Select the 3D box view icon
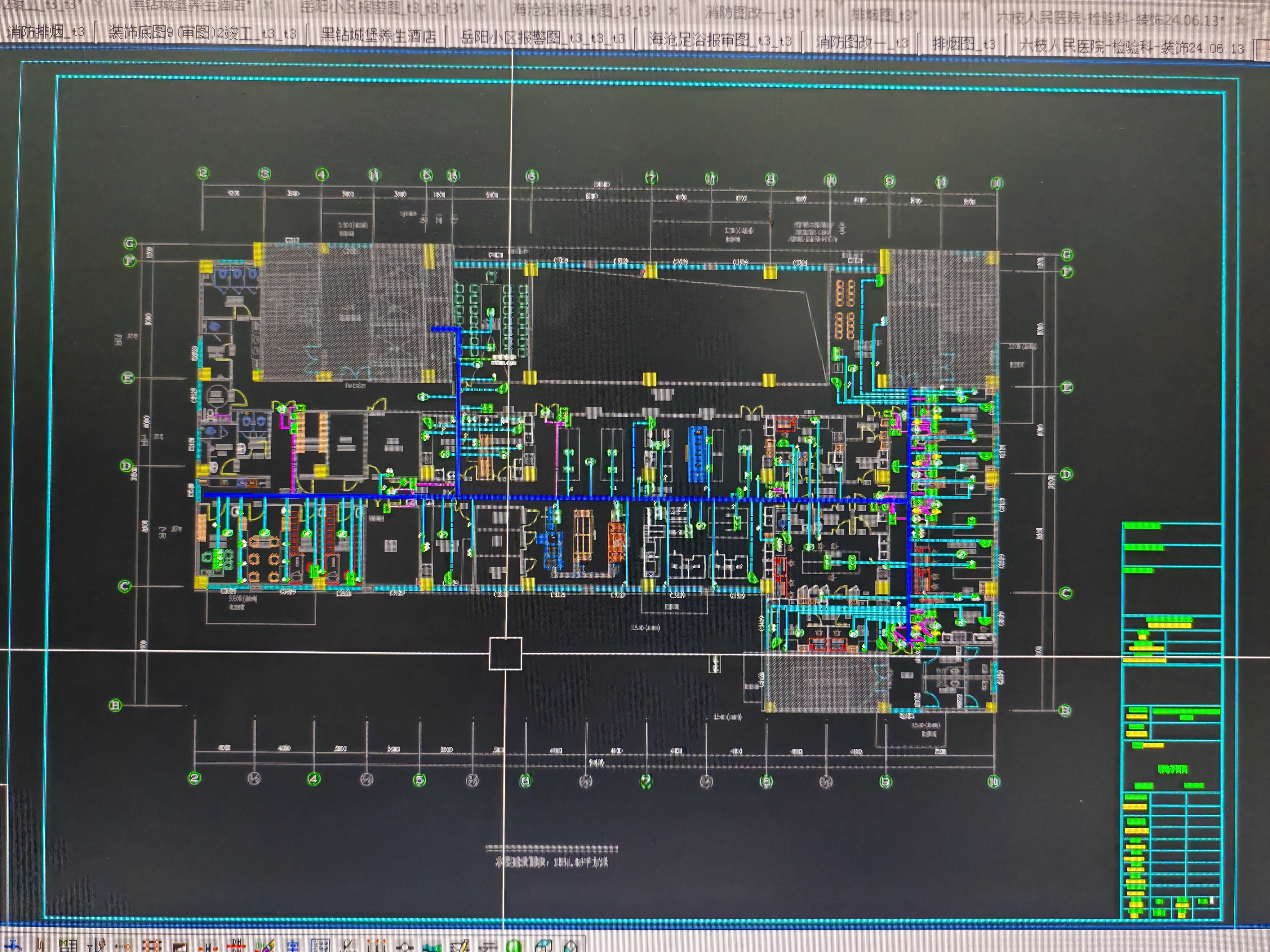1270x952 pixels. (x=544, y=946)
